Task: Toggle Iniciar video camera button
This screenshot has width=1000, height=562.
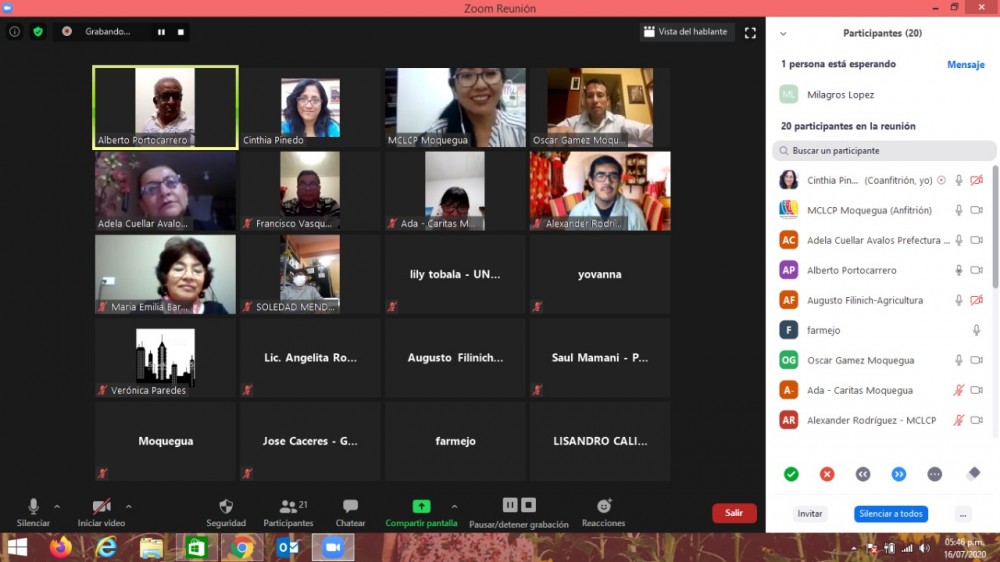Action: click(101, 507)
